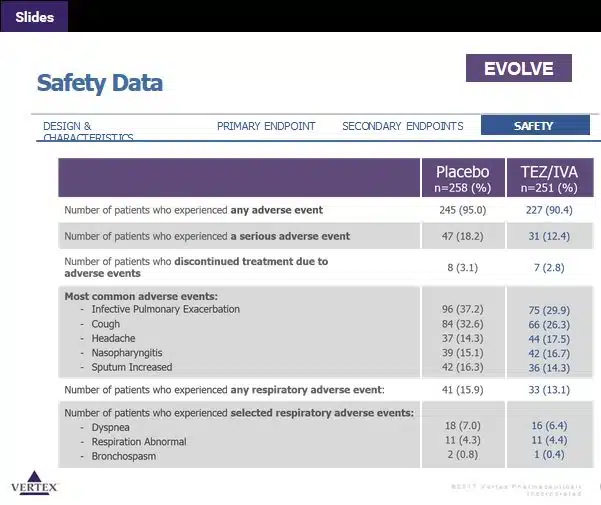Click placebo value 41 (15.9)
Image resolution: width=601 pixels, height=505 pixels.
point(462,390)
